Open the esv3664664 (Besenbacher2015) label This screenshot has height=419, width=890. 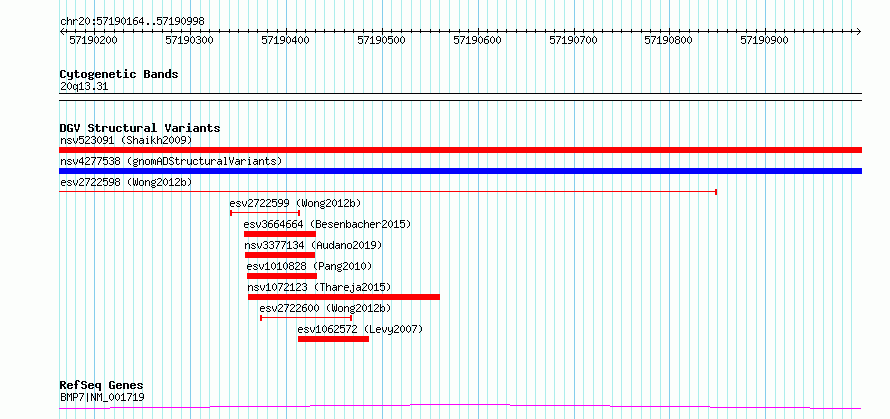pyautogui.click(x=327, y=224)
